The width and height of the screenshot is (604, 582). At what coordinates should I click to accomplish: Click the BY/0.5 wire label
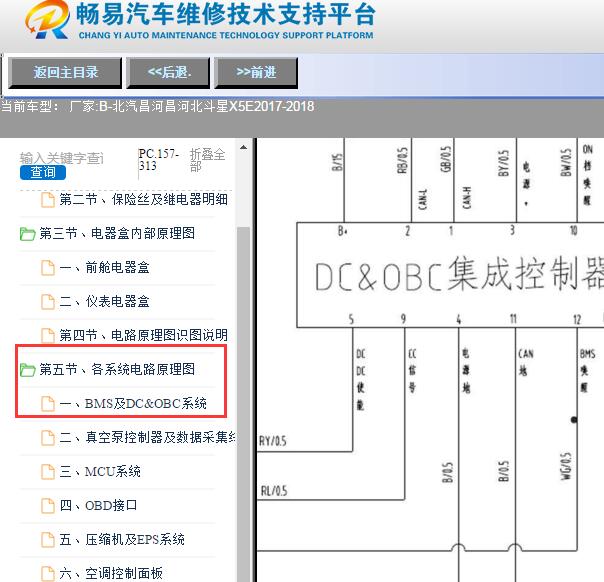[503, 163]
